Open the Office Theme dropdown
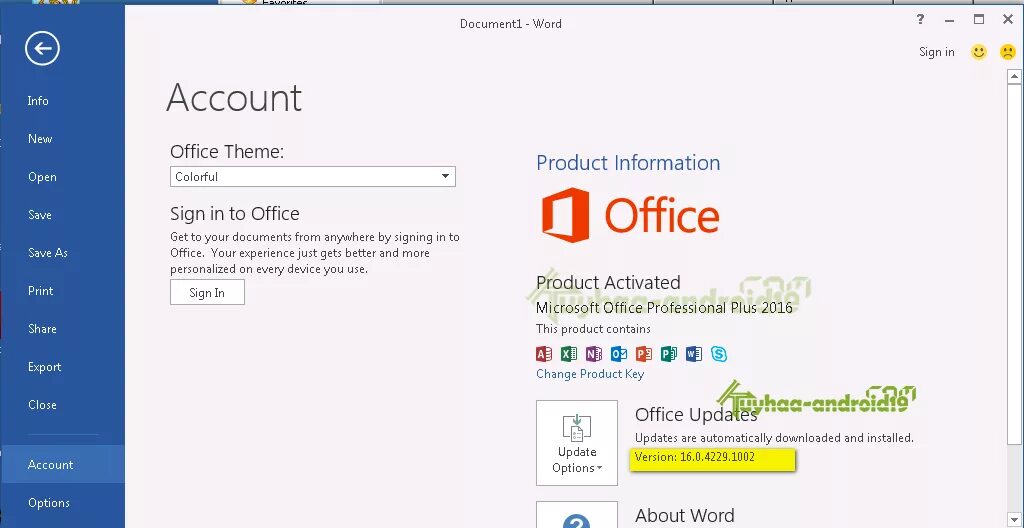 click(x=313, y=176)
